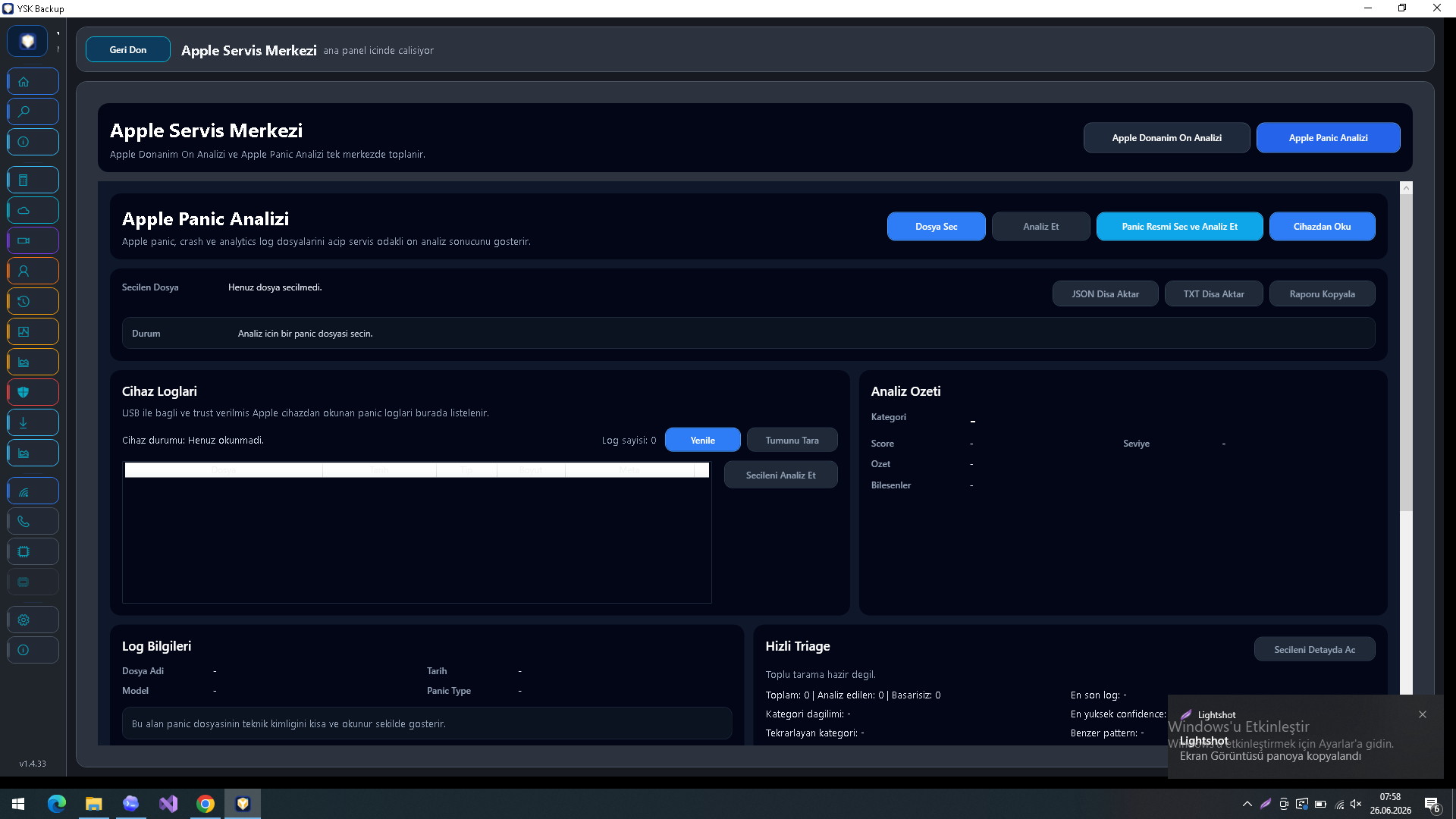1456x819 pixels.
Task: Click the panel's vertical scrollbar thumb
Action: tap(1407, 353)
